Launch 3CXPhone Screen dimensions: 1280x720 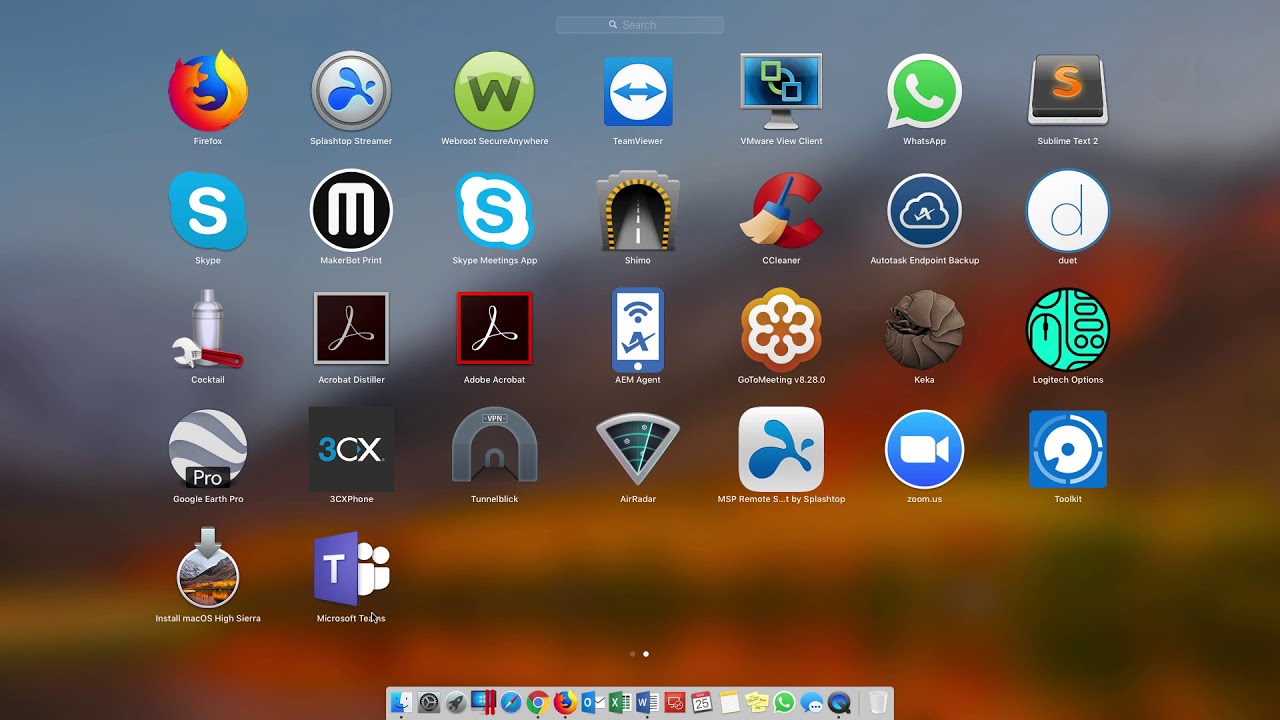click(351, 449)
